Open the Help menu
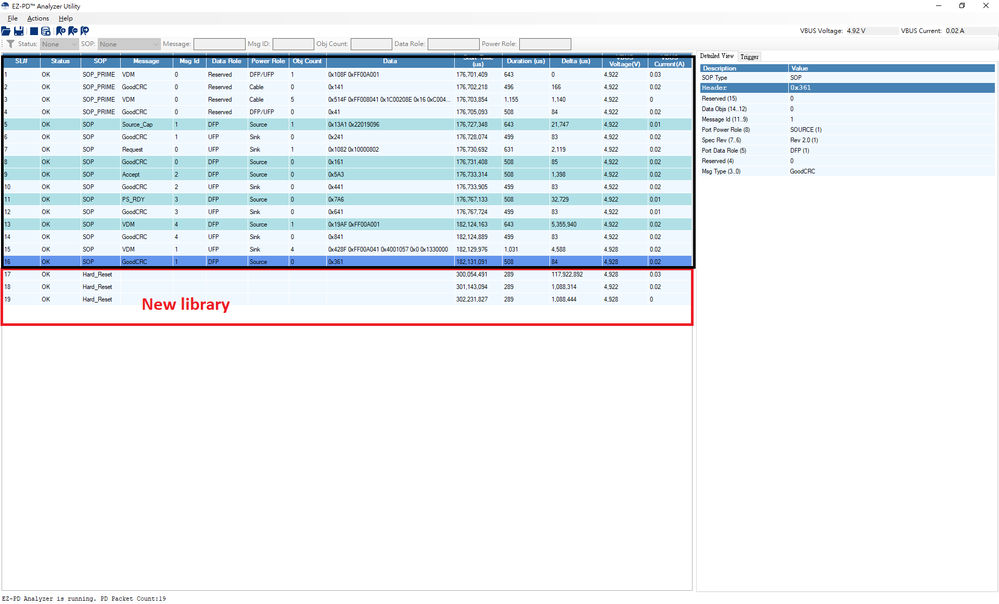This screenshot has height=604, width=999. pos(66,18)
